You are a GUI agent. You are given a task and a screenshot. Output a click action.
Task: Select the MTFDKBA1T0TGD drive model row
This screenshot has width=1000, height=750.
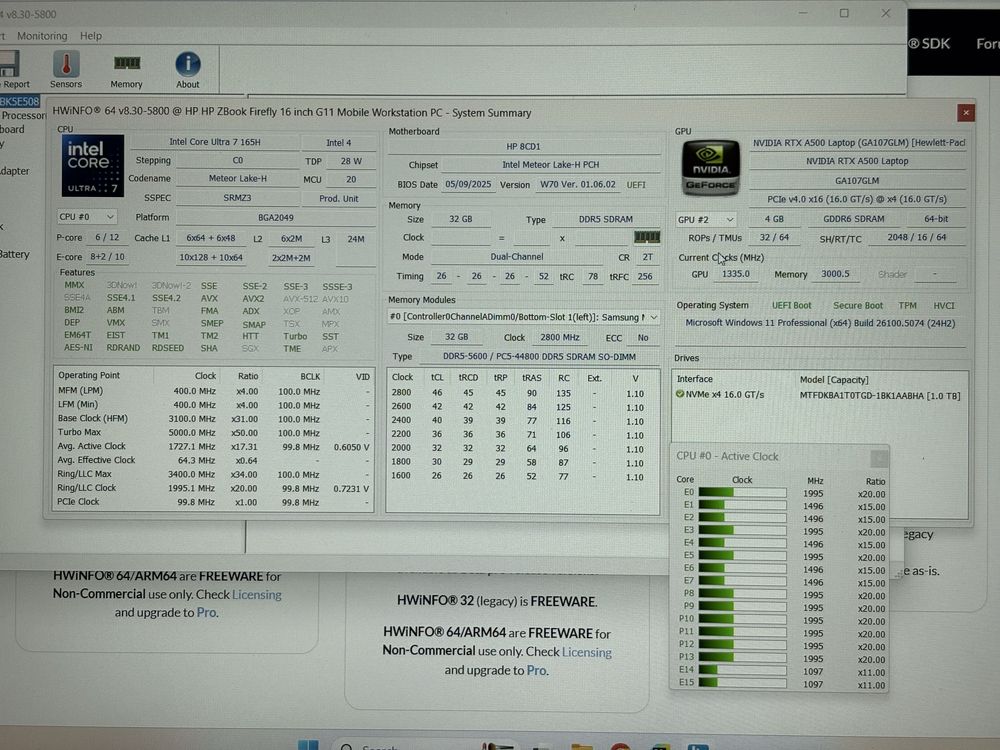point(819,395)
